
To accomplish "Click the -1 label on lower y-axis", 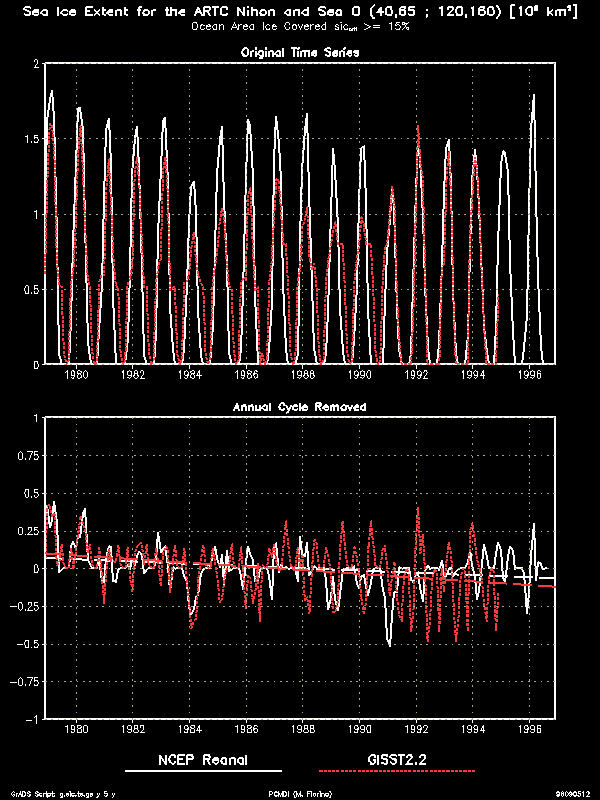I will coord(32,719).
